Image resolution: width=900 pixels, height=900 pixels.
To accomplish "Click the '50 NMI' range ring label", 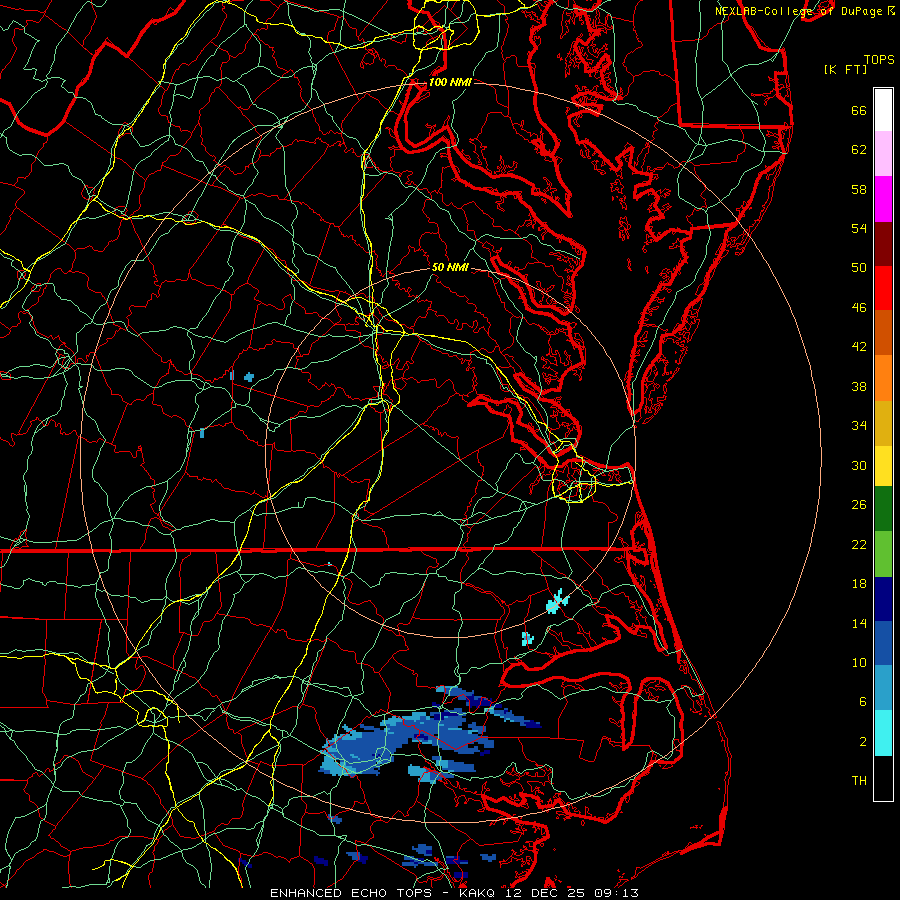I will click(x=450, y=267).
